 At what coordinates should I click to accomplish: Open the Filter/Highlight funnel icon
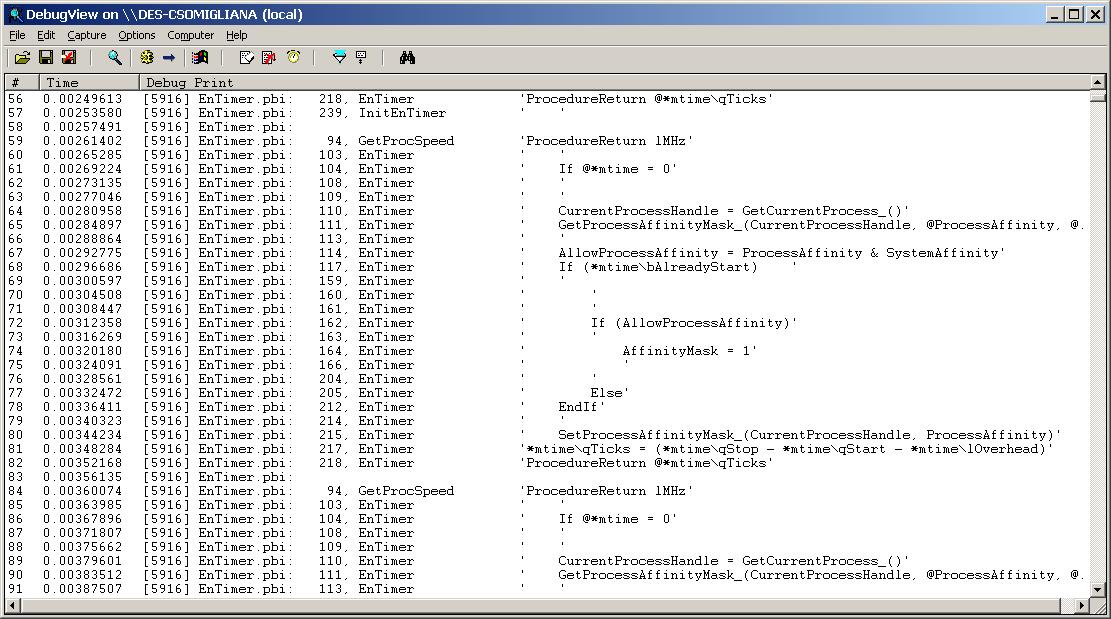[x=339, y=57]
